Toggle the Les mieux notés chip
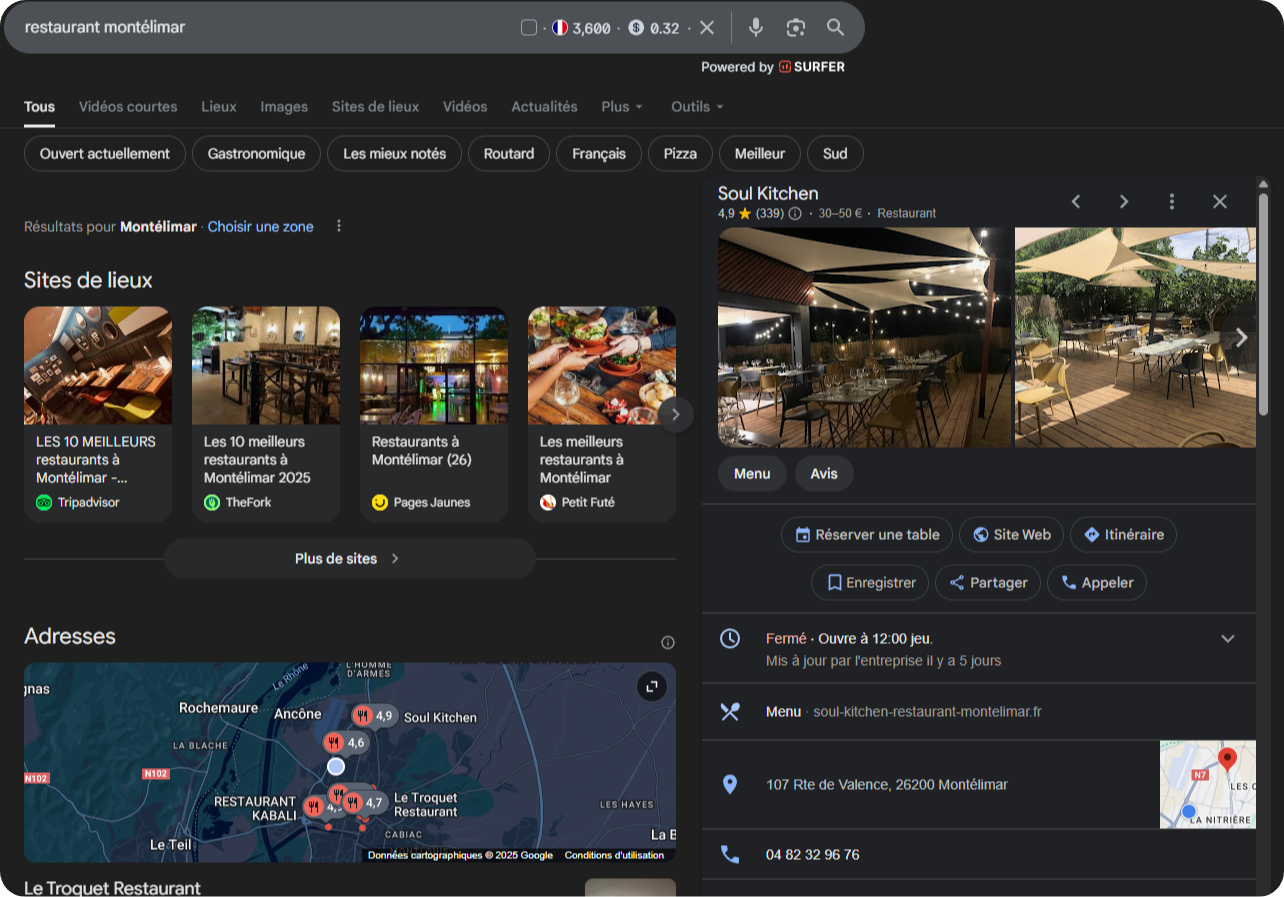 pyautogui.click(x=394, y=154)
